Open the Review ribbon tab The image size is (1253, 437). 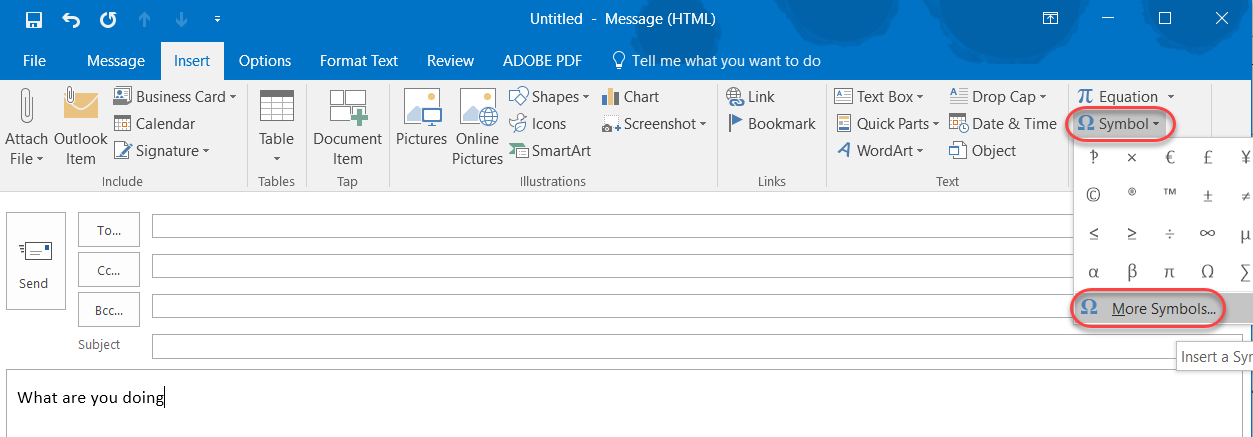(450, 61)
